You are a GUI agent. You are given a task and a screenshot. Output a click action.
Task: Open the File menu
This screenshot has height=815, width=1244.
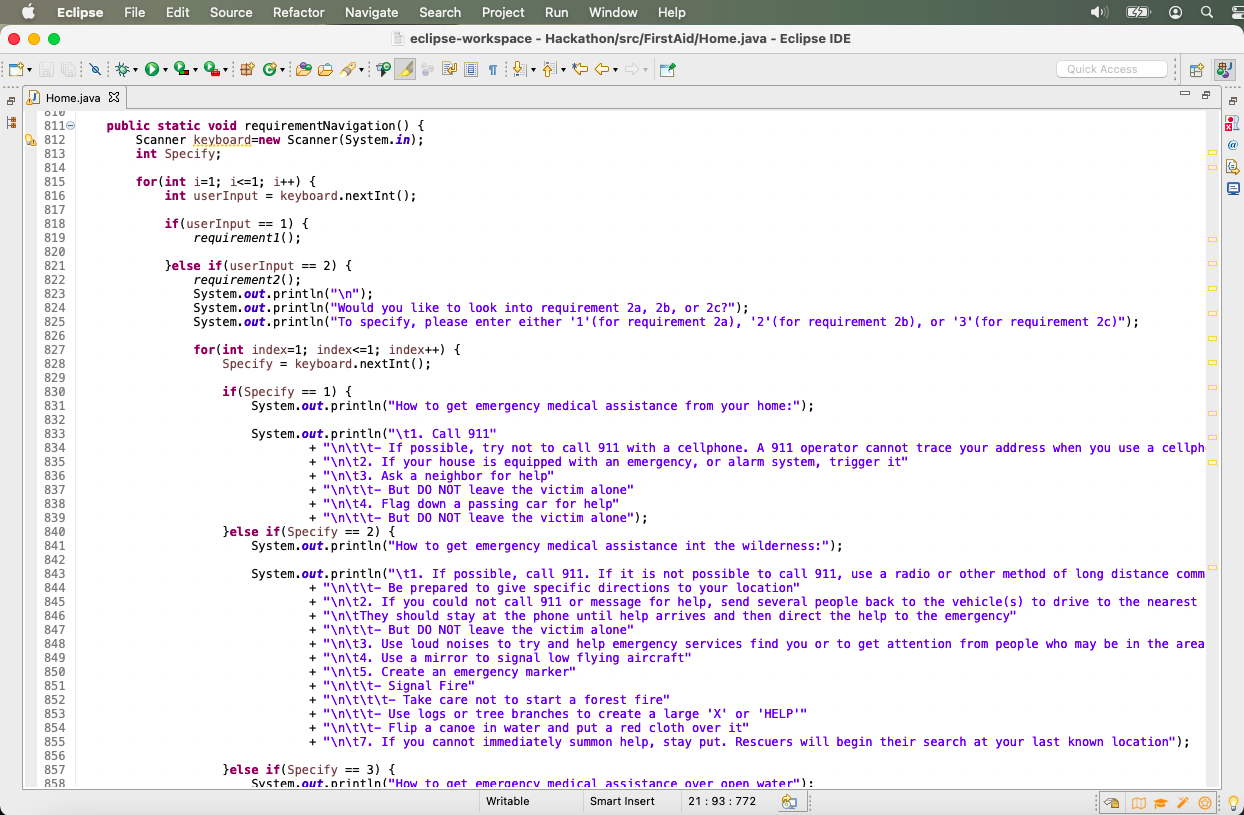click(134, 12)
